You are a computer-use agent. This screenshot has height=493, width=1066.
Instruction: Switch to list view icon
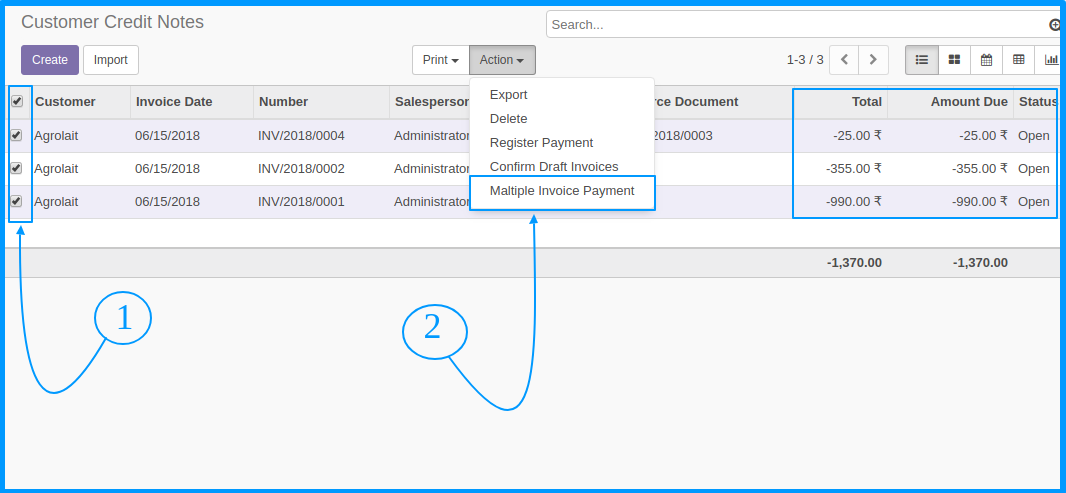[922, 60]
